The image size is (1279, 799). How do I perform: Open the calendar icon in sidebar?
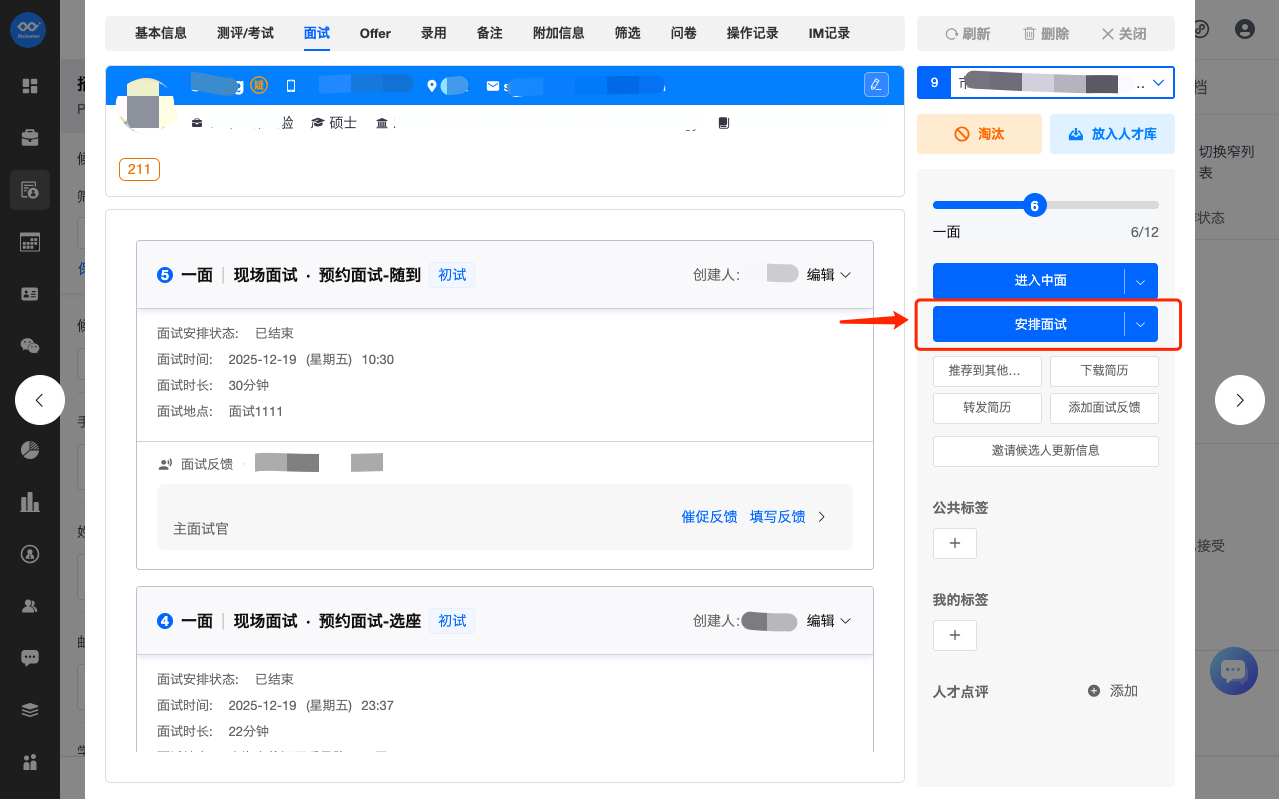pos(30,242)
